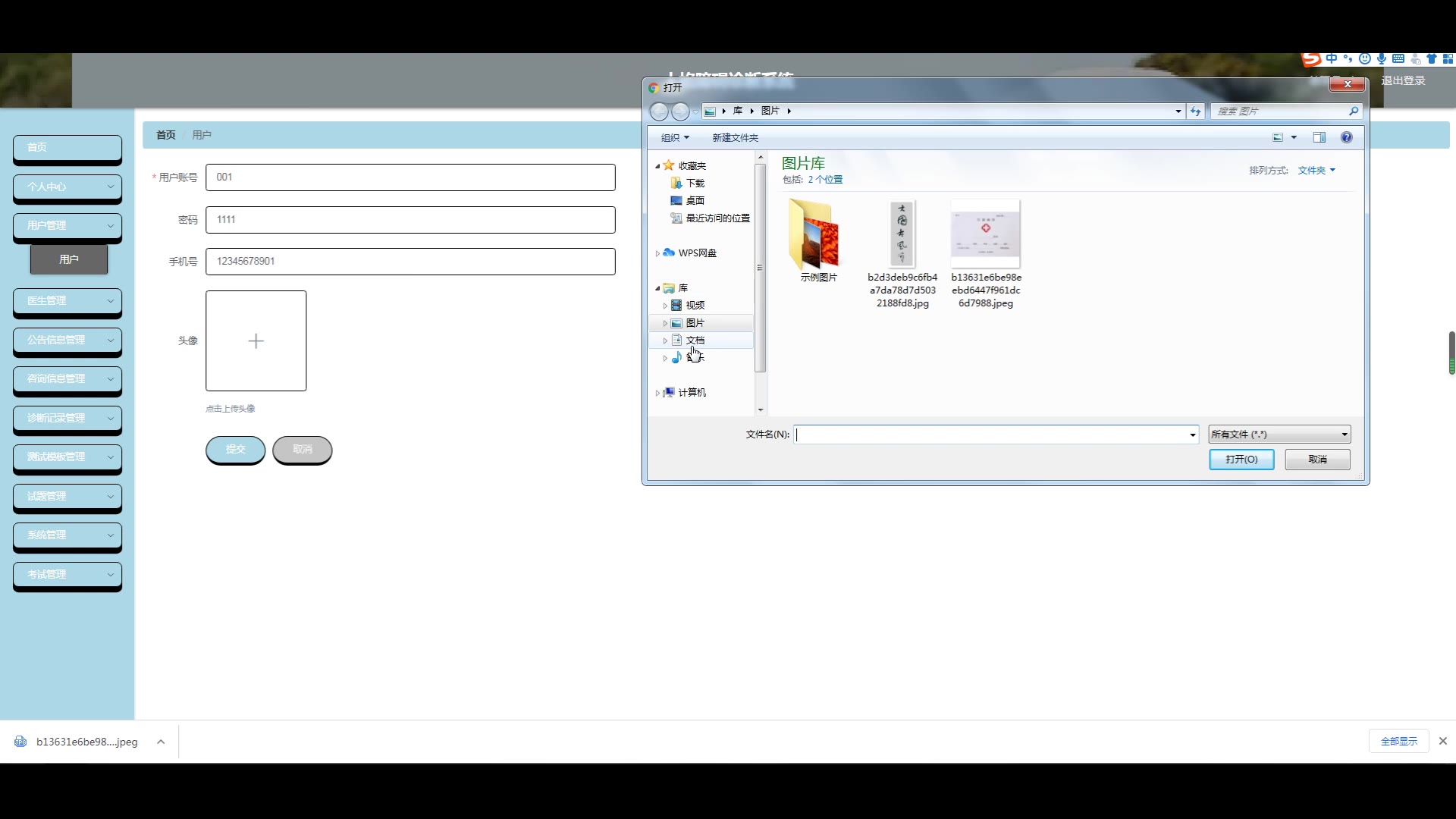This screenshot has width=1456, height=819.
Task: Click the change view icon
Action: click(1278, 137)
